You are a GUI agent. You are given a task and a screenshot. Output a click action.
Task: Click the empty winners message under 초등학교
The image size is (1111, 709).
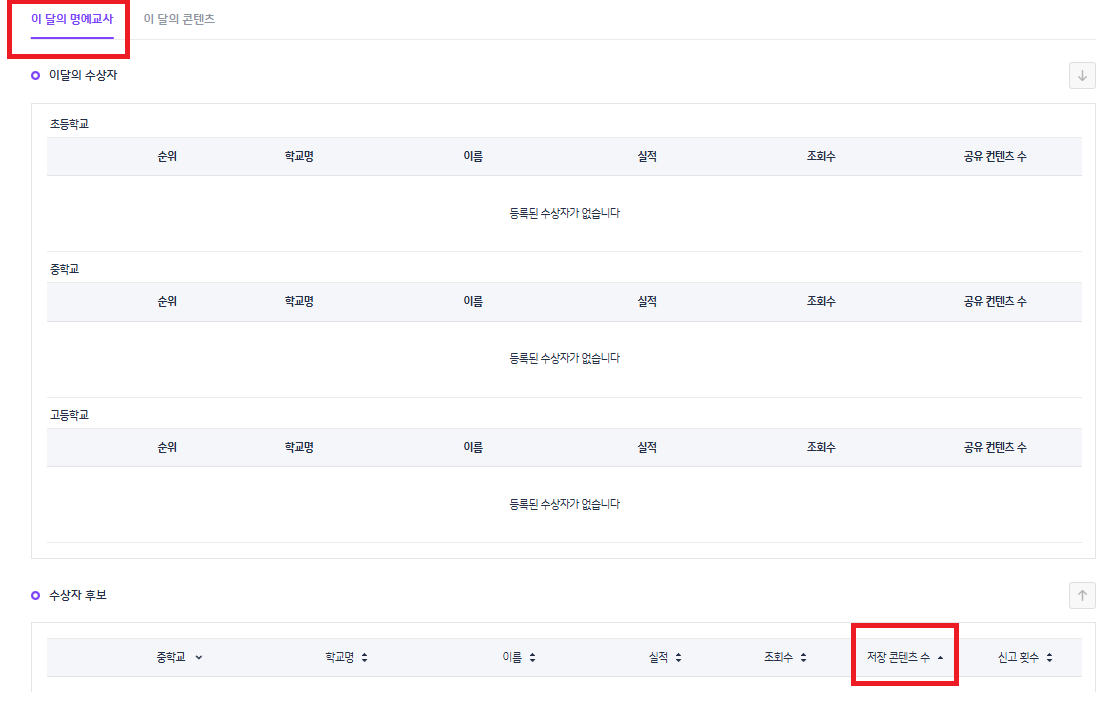(x=564, y=213)
